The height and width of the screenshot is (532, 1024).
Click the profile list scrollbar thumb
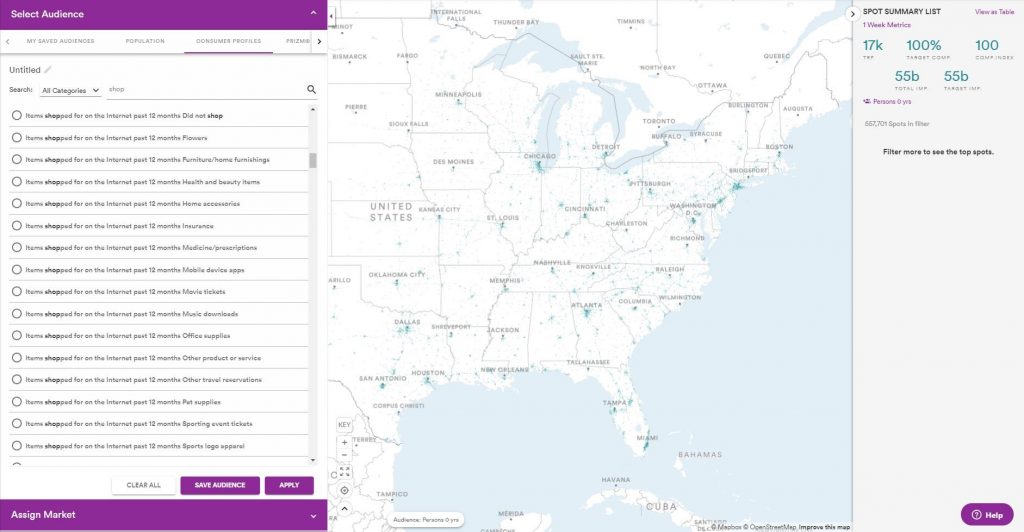click(x=313, y=161)
